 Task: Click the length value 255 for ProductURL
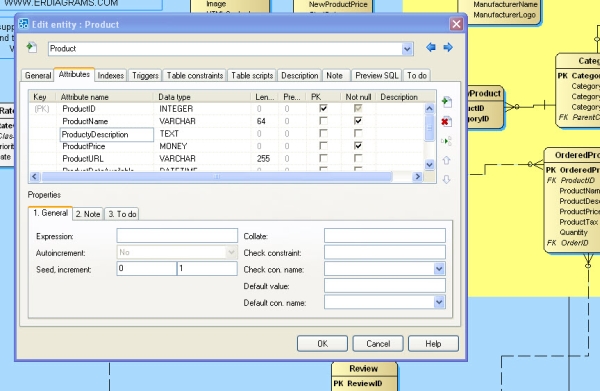[263, 158]
